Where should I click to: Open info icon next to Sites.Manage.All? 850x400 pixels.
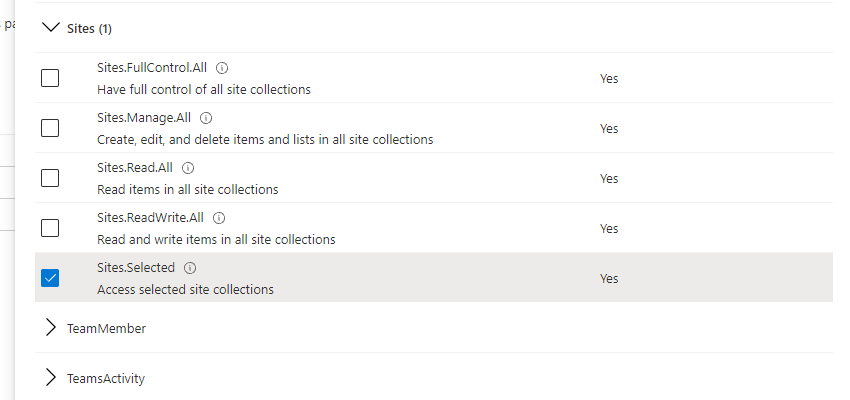click(206, 118)
